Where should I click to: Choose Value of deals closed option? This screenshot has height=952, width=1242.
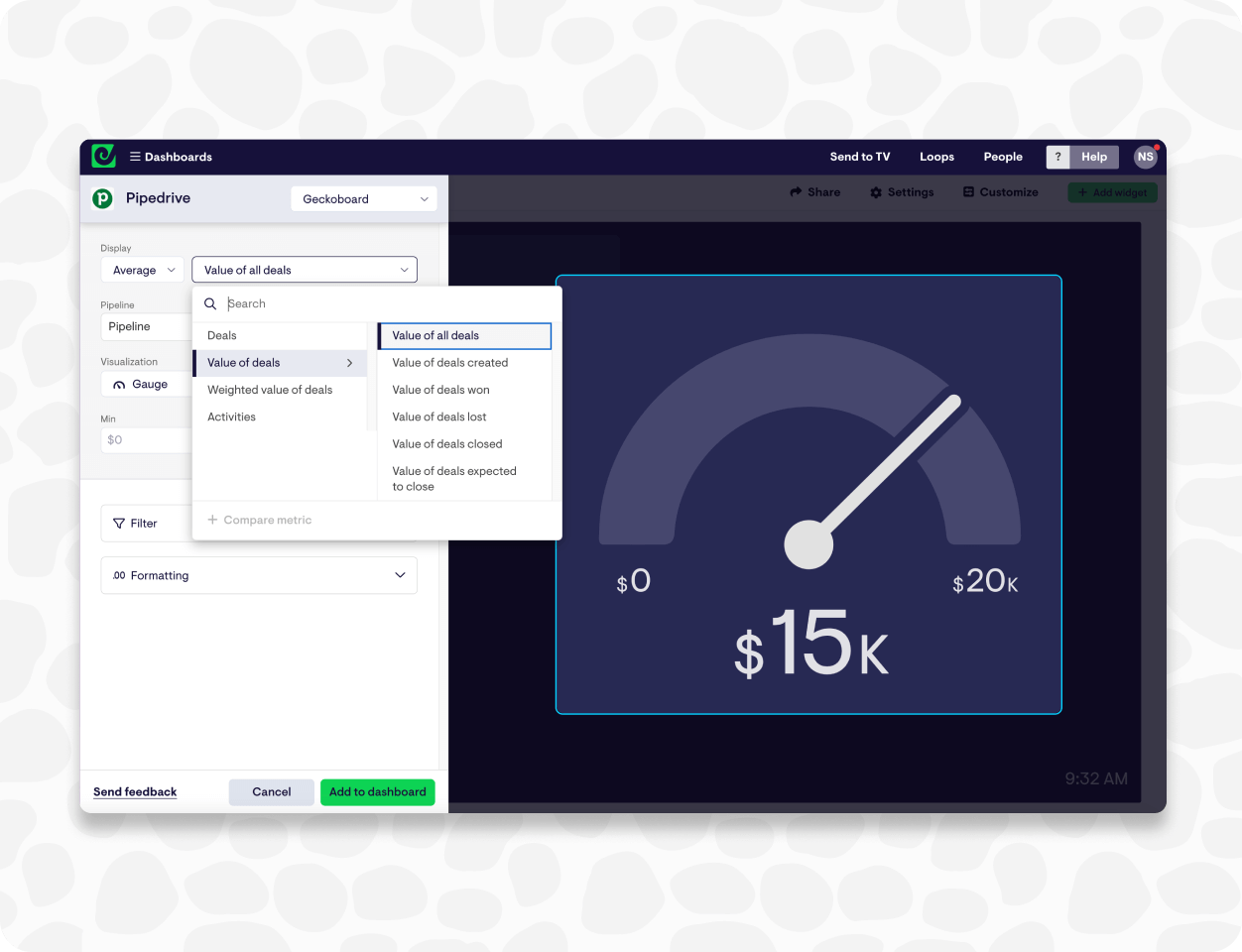pos(464,444)
